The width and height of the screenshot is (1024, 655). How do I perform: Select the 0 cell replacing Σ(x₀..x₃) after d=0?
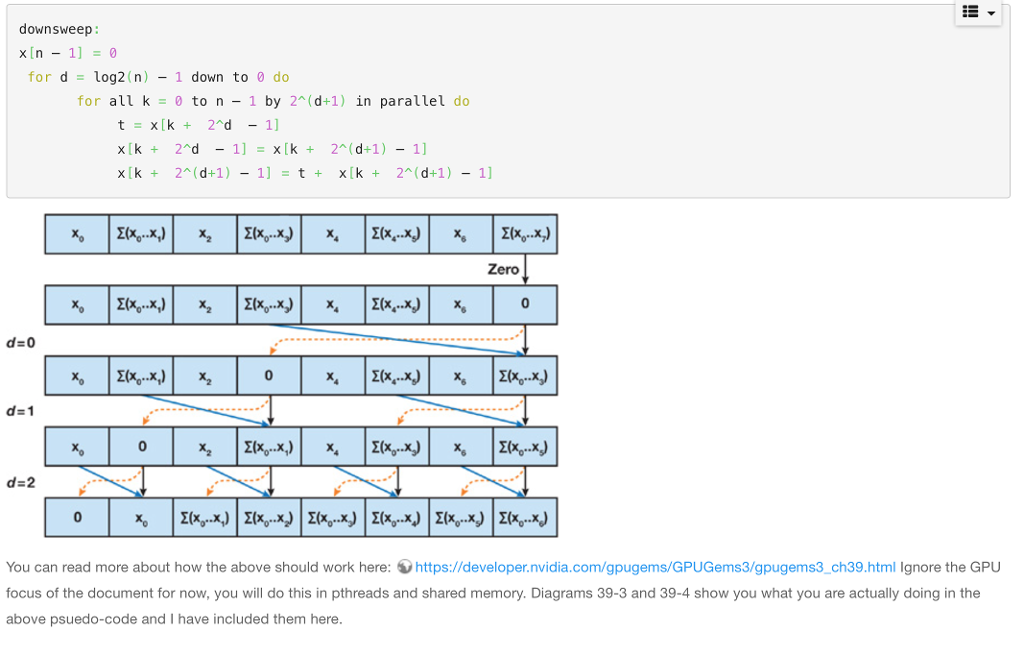(269, 375)
